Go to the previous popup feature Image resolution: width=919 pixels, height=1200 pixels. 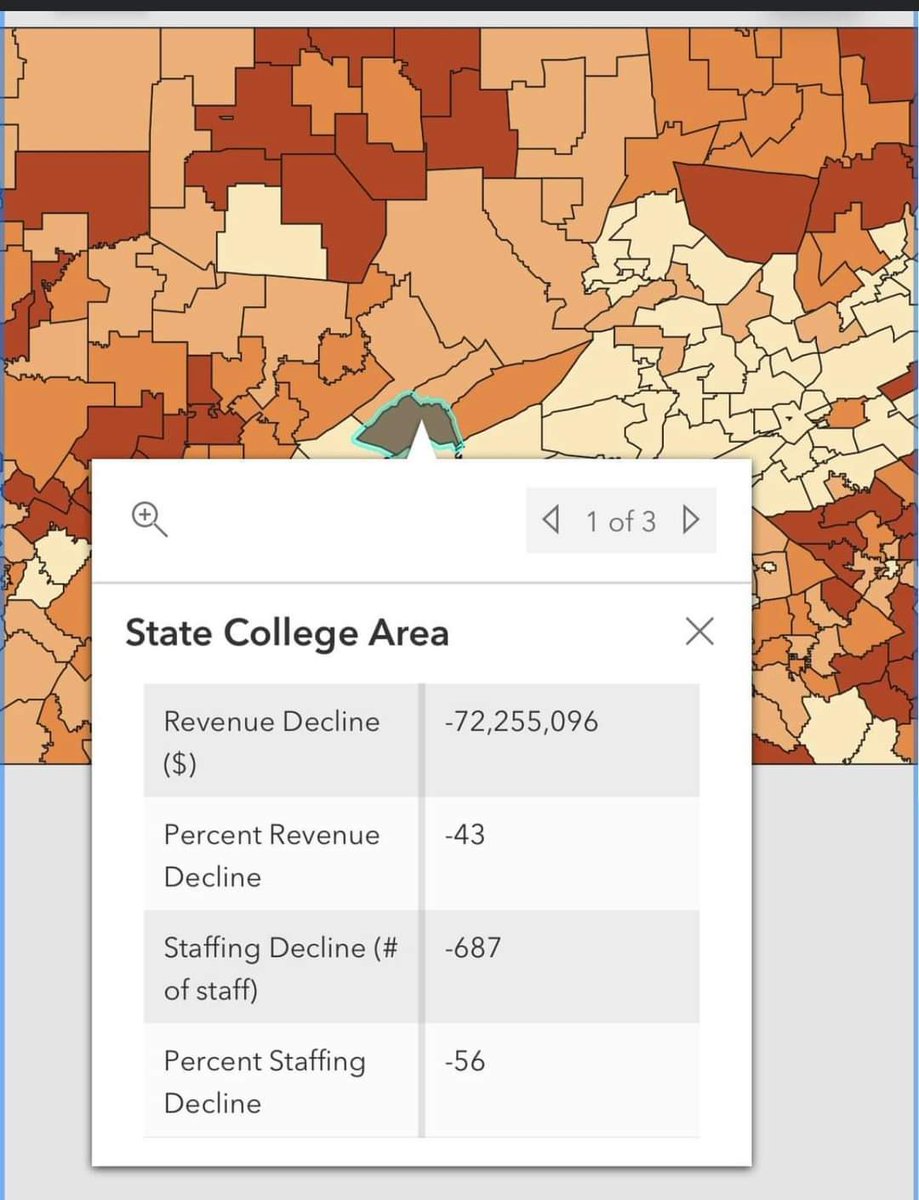click(x=549, y=520)
